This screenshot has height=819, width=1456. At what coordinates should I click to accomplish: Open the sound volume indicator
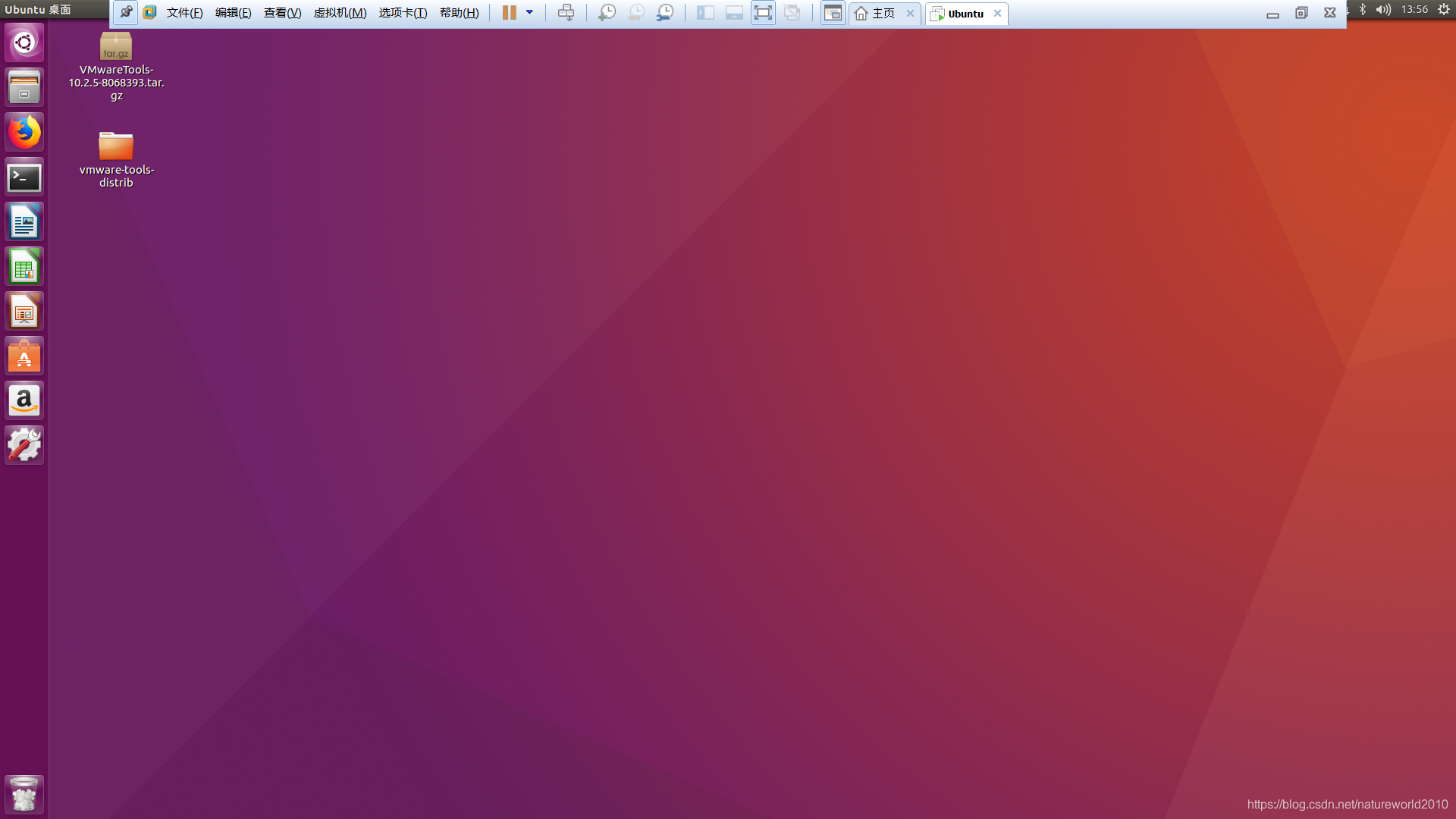pos(1383,9)
